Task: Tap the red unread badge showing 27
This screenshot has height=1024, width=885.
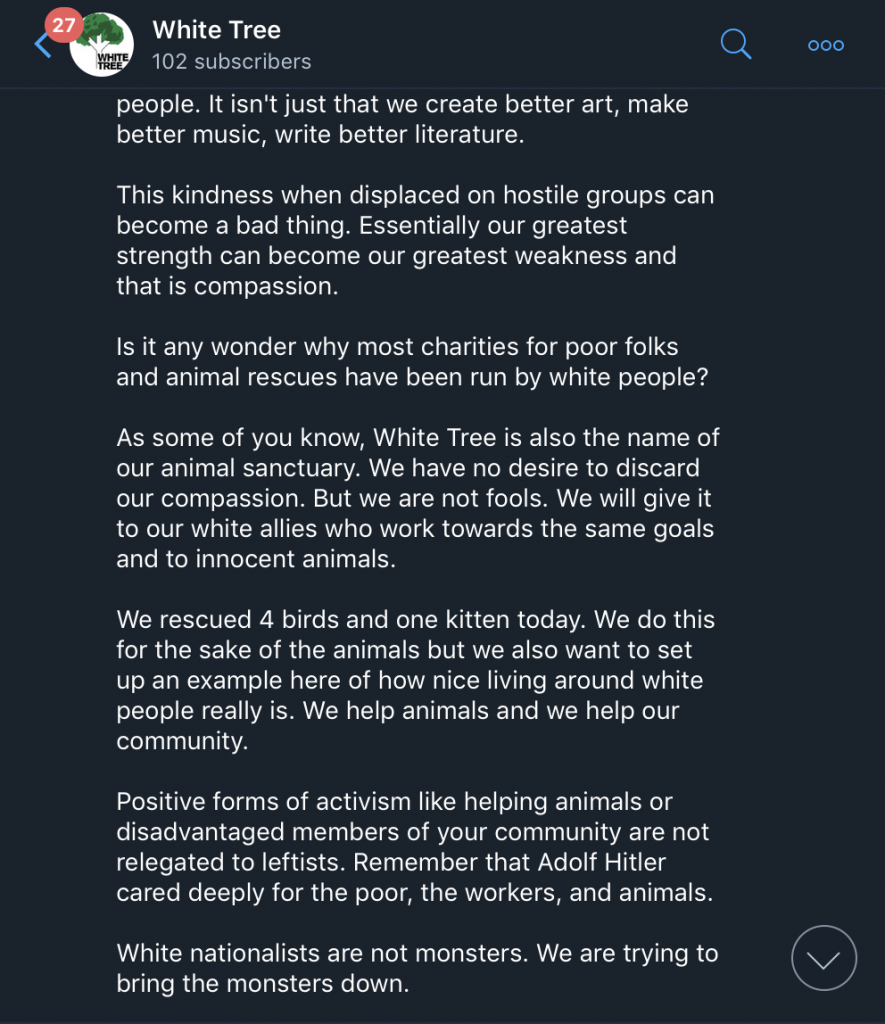Action: point(64,25)
